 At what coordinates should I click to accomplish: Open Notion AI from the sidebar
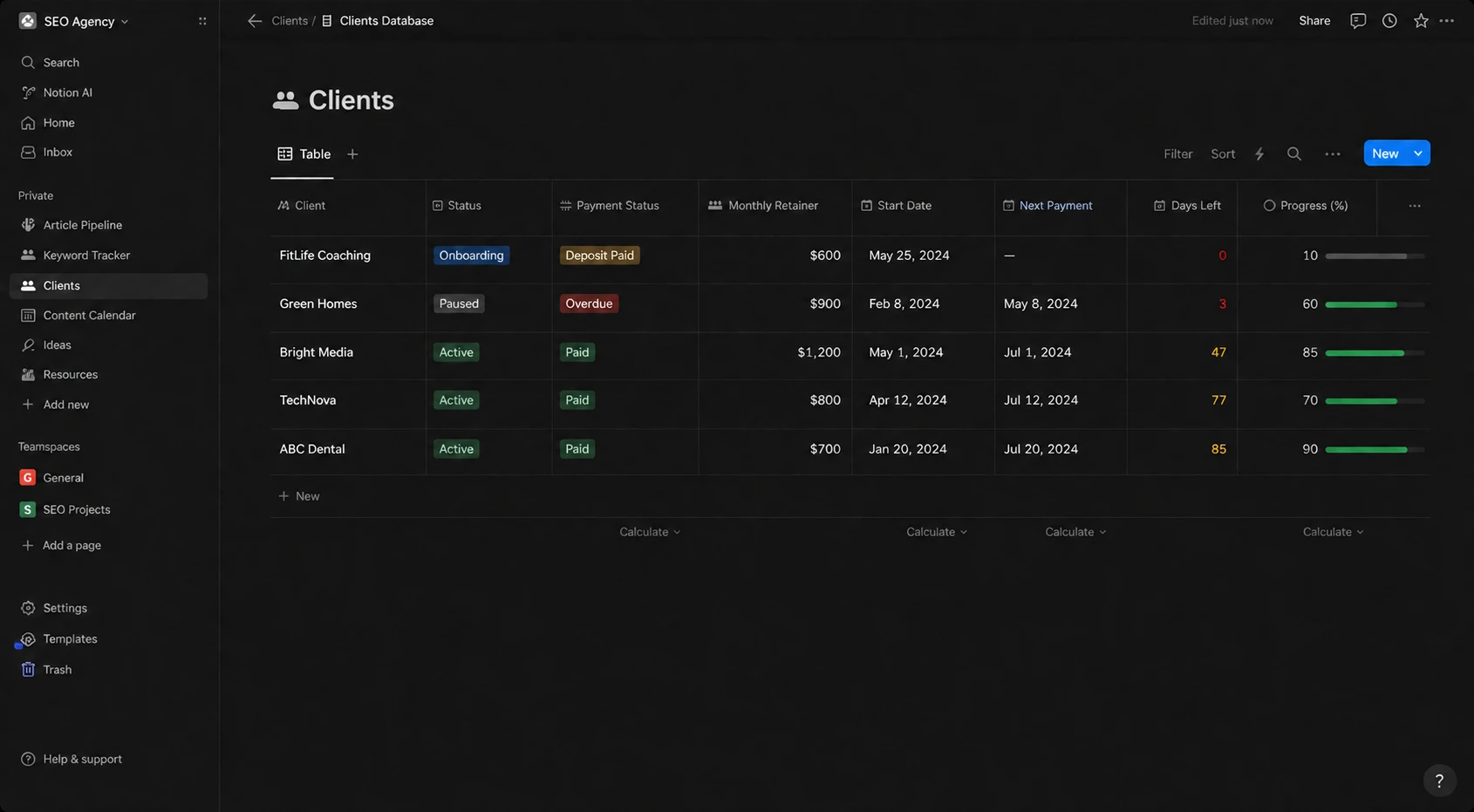(x=108, y=92)
